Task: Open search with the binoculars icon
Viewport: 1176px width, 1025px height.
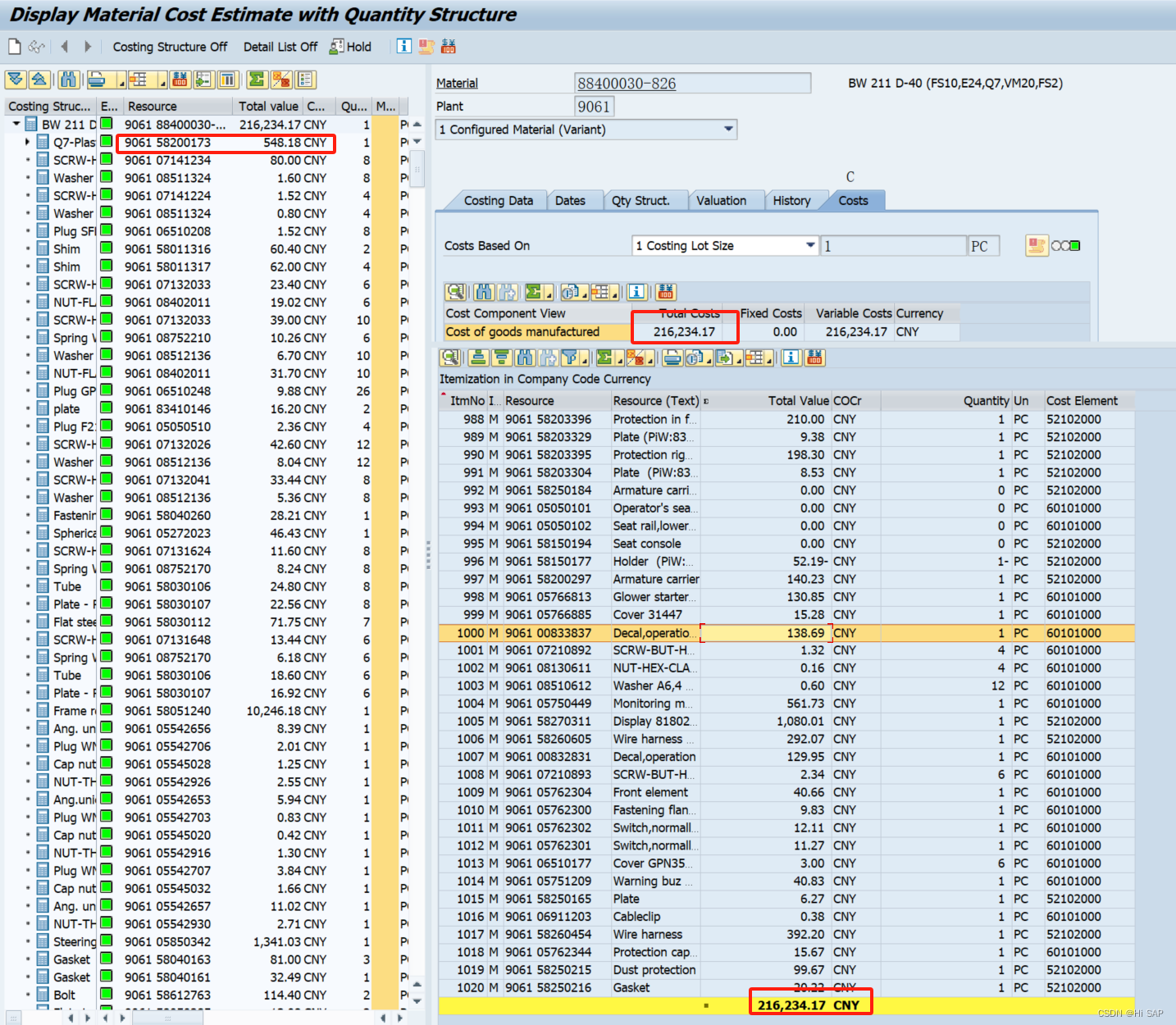Action: [68, 80]
